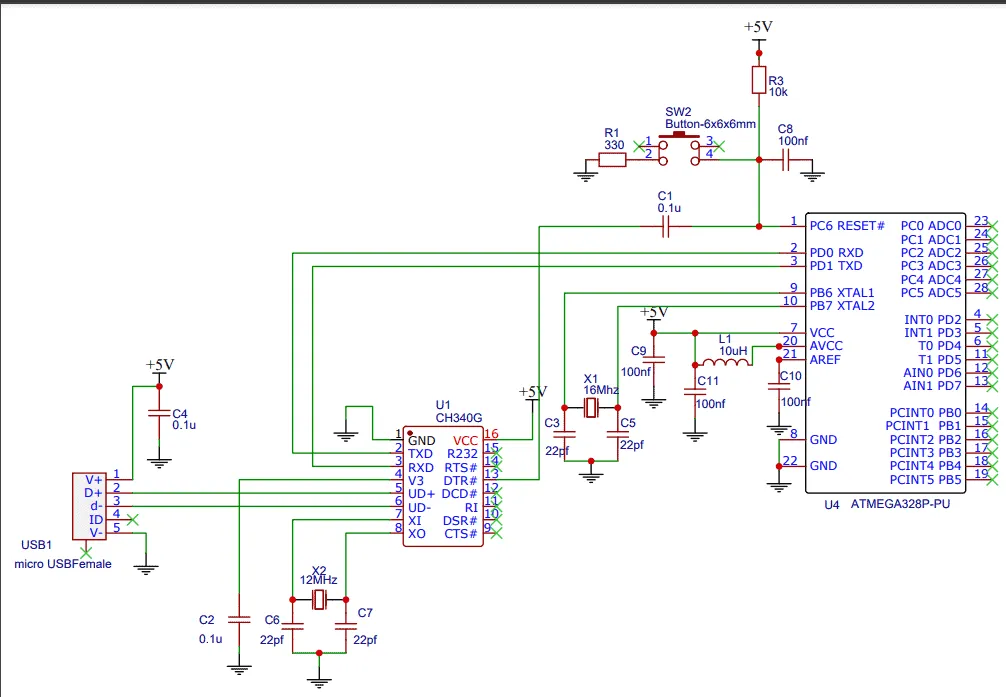Select the ATMEGA328P-PU chip U4 body
1006x697 pixels.
885,353
